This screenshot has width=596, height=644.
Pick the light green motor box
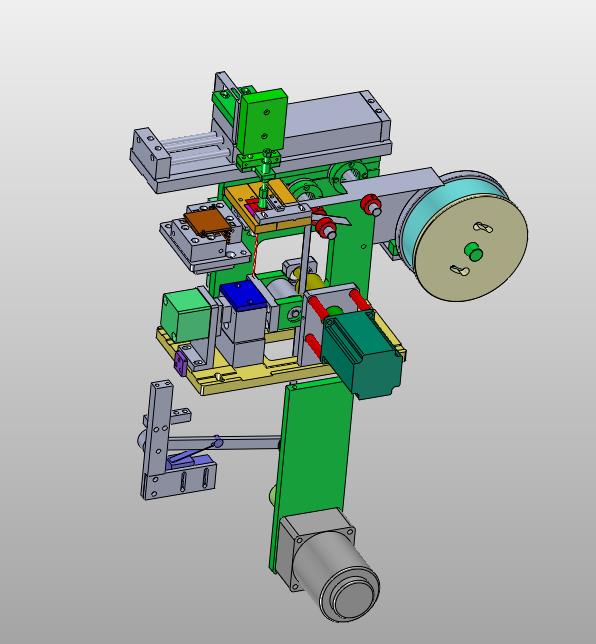coord(185,315)
